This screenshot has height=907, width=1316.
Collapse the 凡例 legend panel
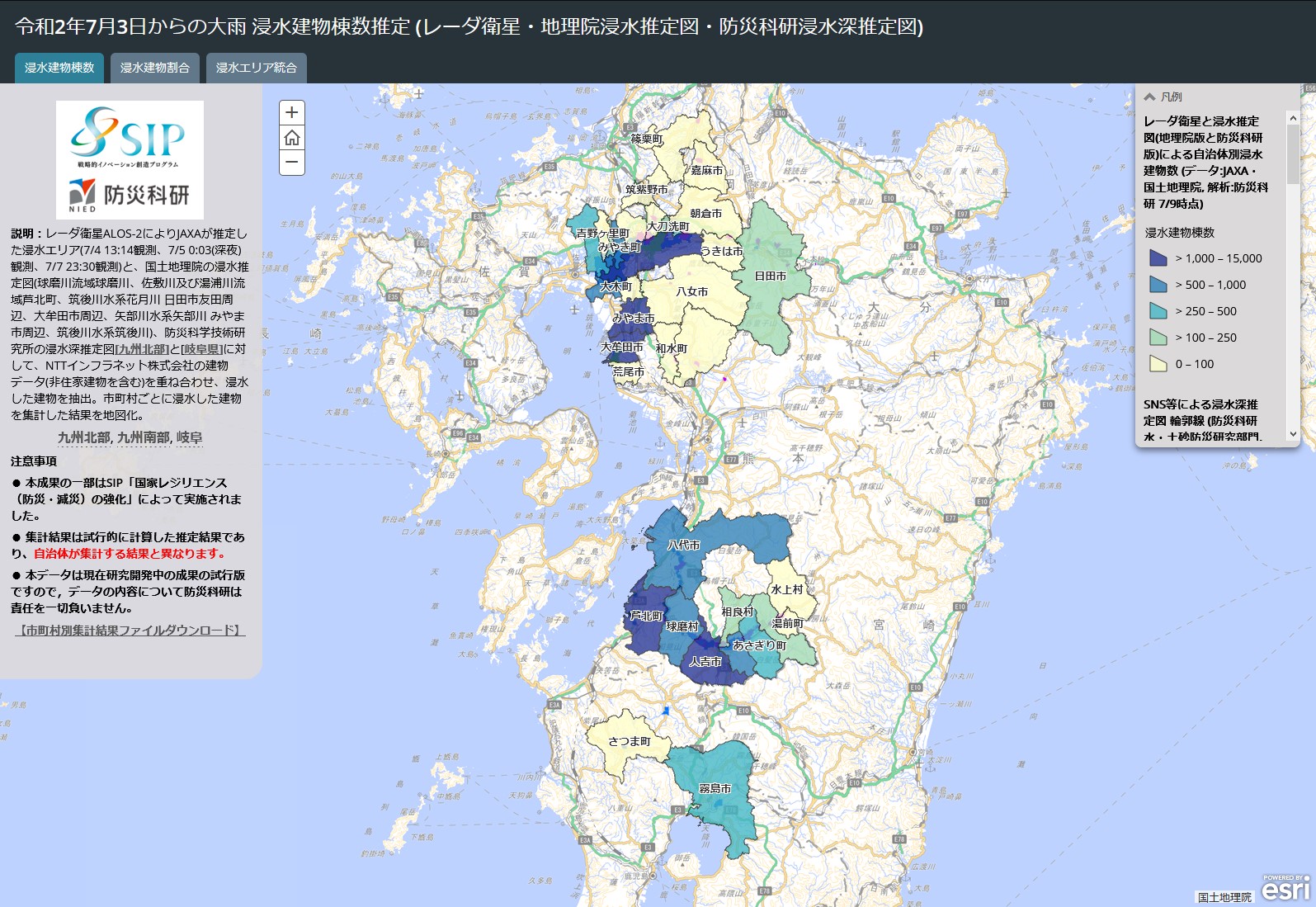(x=1149, y=97)
